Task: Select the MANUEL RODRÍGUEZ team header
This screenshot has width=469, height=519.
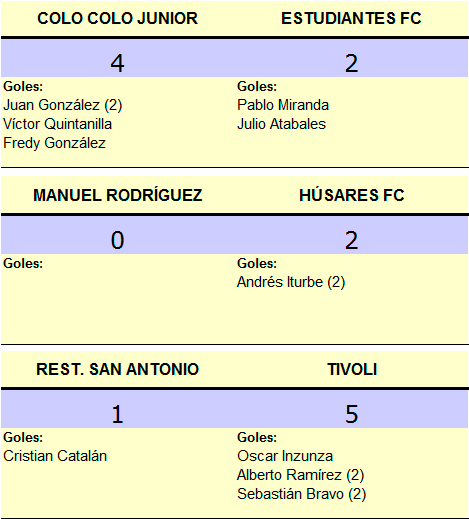Action: pyautogui.click(x=118, y=195)
